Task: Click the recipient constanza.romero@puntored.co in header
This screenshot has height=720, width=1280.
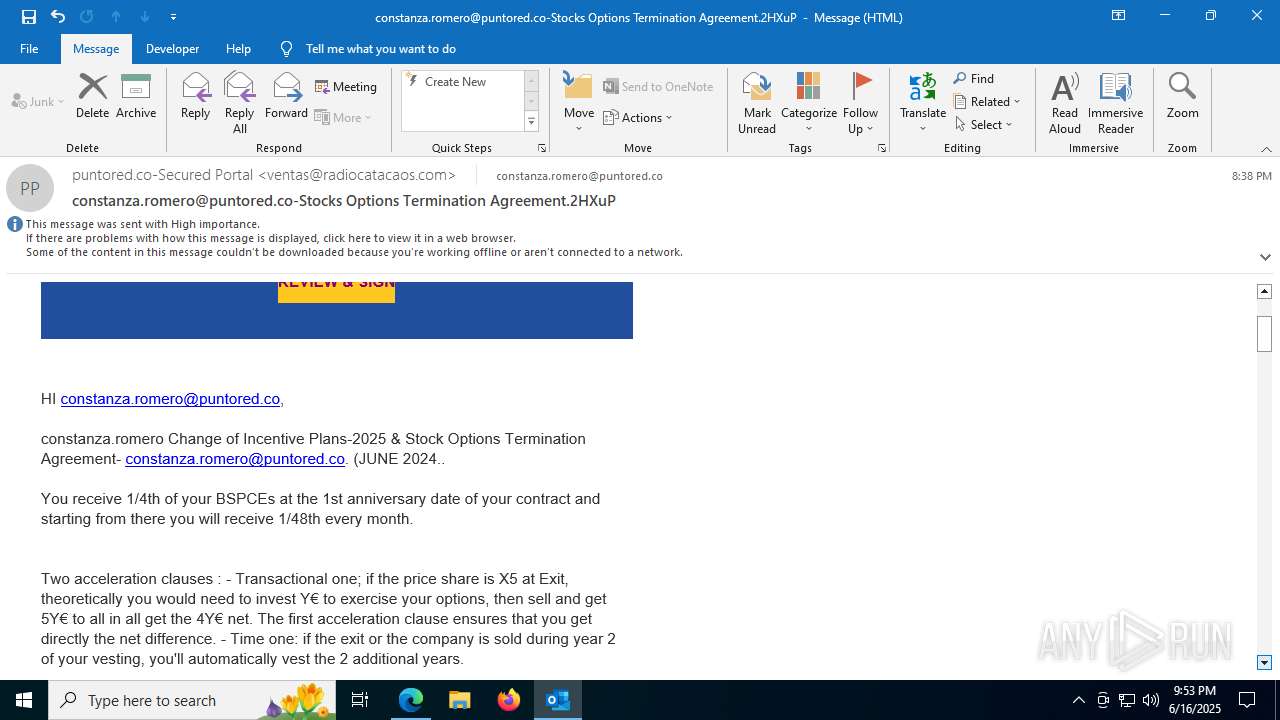Action: pos(579,176)
